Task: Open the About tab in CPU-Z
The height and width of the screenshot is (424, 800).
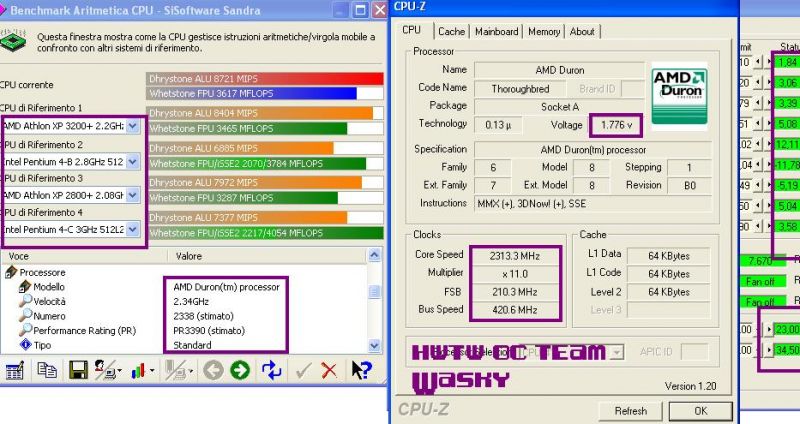Action: [x=582, y=32]
